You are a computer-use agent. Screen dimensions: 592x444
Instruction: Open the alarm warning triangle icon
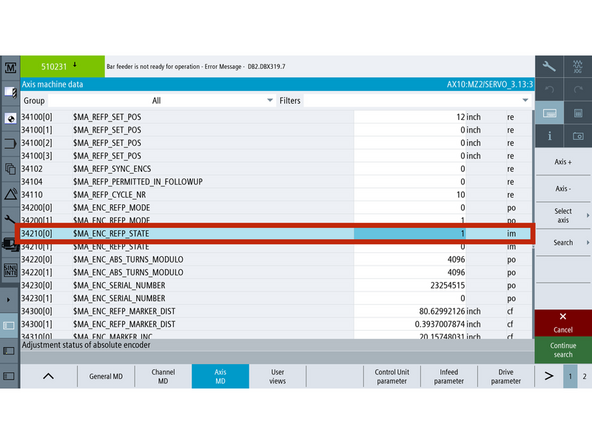(10, 194)
